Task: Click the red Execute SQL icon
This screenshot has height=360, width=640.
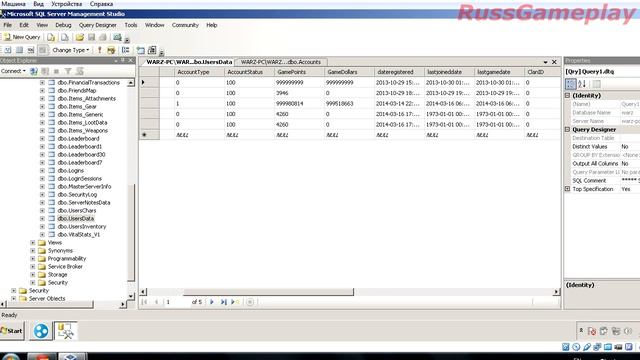Action: [x=100, y=50]
